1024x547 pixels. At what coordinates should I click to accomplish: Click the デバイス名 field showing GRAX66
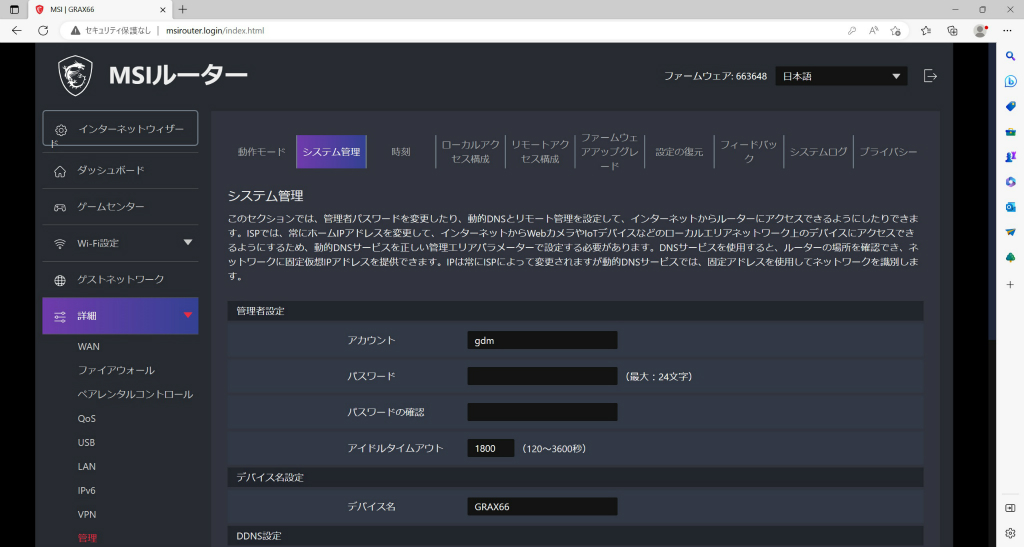coord(542,507)
